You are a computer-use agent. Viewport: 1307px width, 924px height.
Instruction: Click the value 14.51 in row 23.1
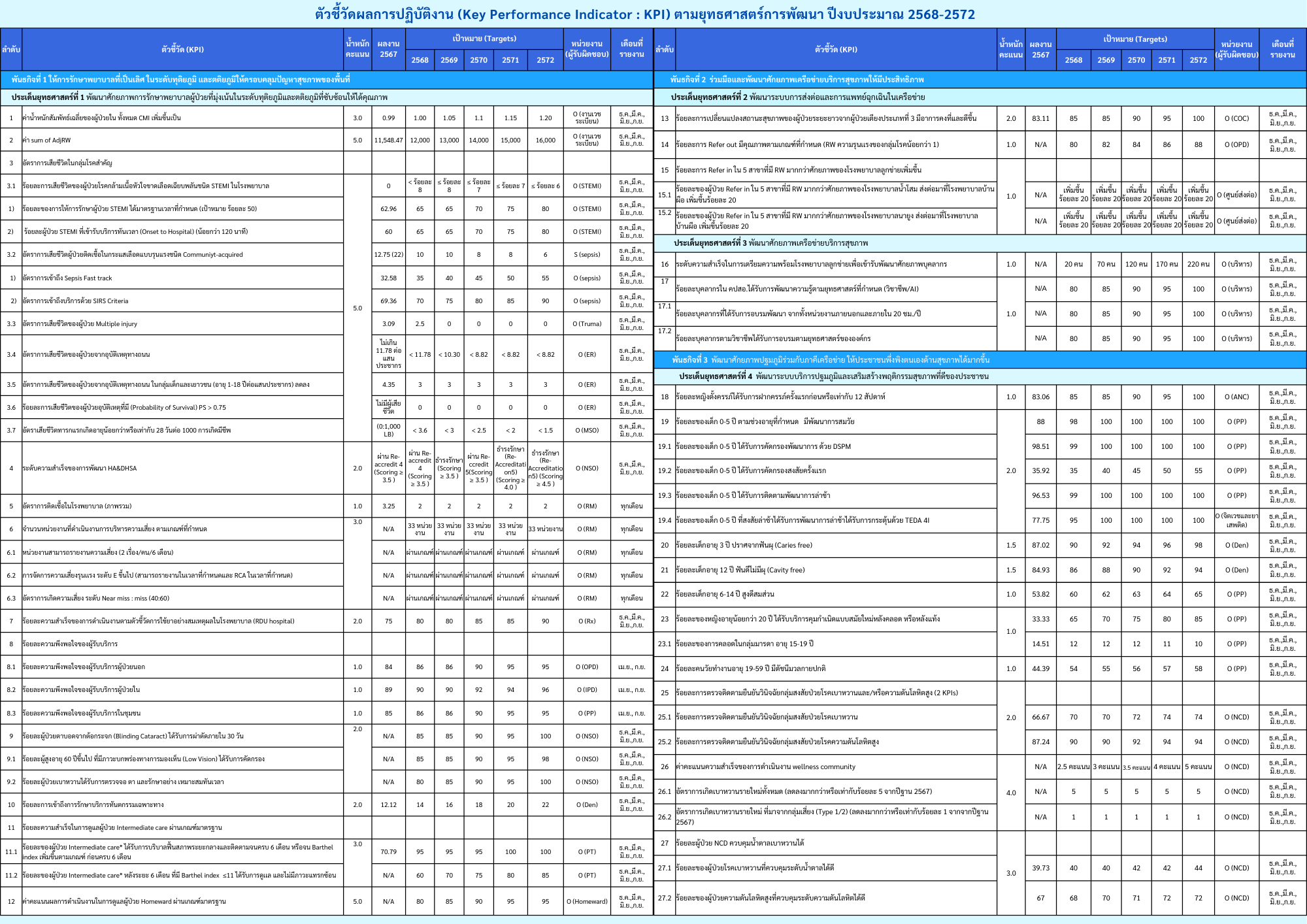tap(1040, 644)
